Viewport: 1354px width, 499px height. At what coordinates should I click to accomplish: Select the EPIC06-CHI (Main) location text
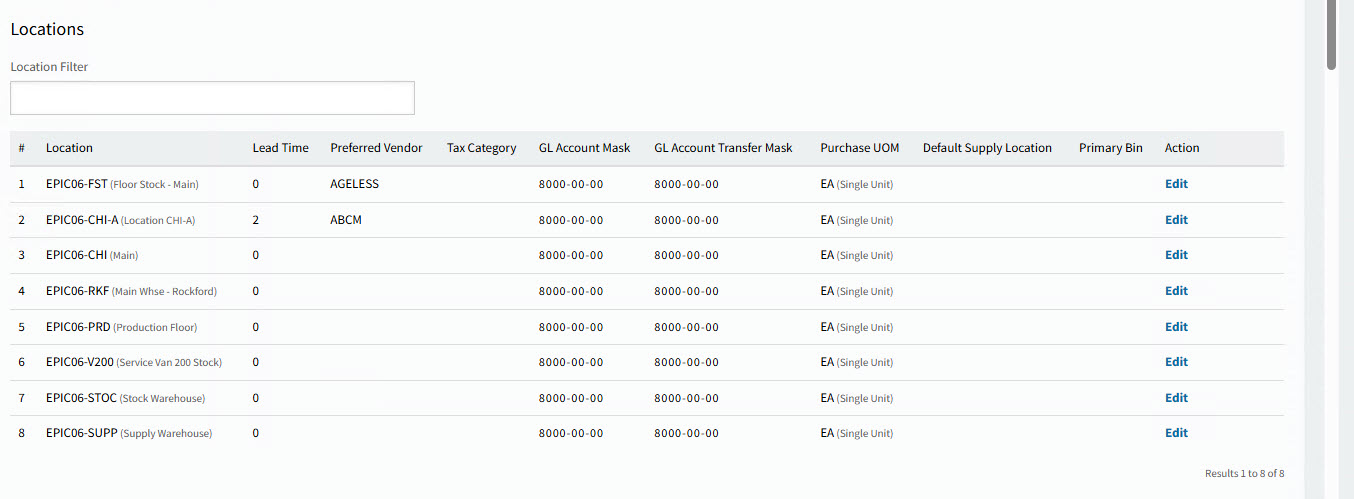click(92, 255)
